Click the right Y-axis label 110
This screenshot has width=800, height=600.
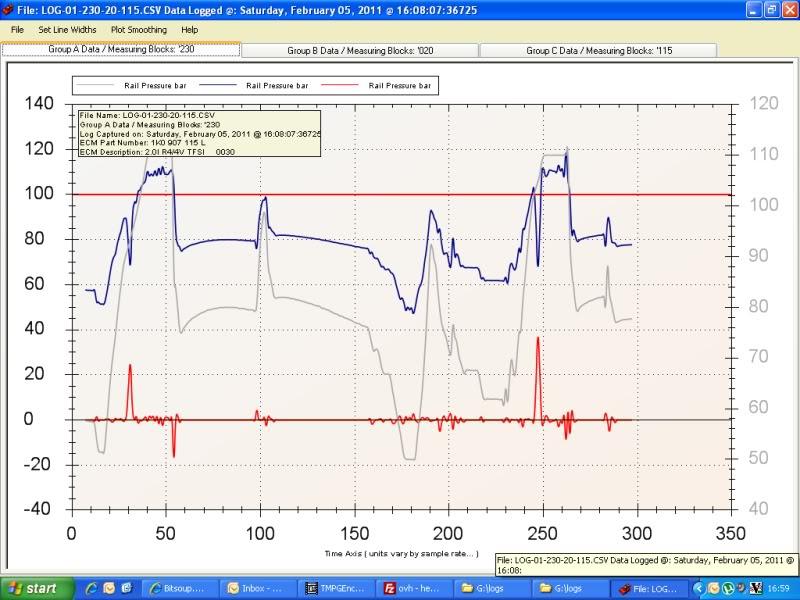[x=764, y=154]
